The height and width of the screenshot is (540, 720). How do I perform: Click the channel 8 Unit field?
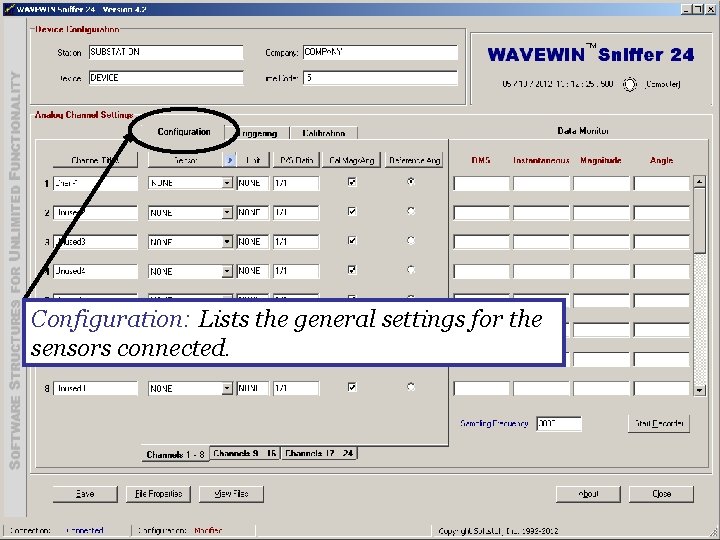pyautogui.click(x=253, y=389)
